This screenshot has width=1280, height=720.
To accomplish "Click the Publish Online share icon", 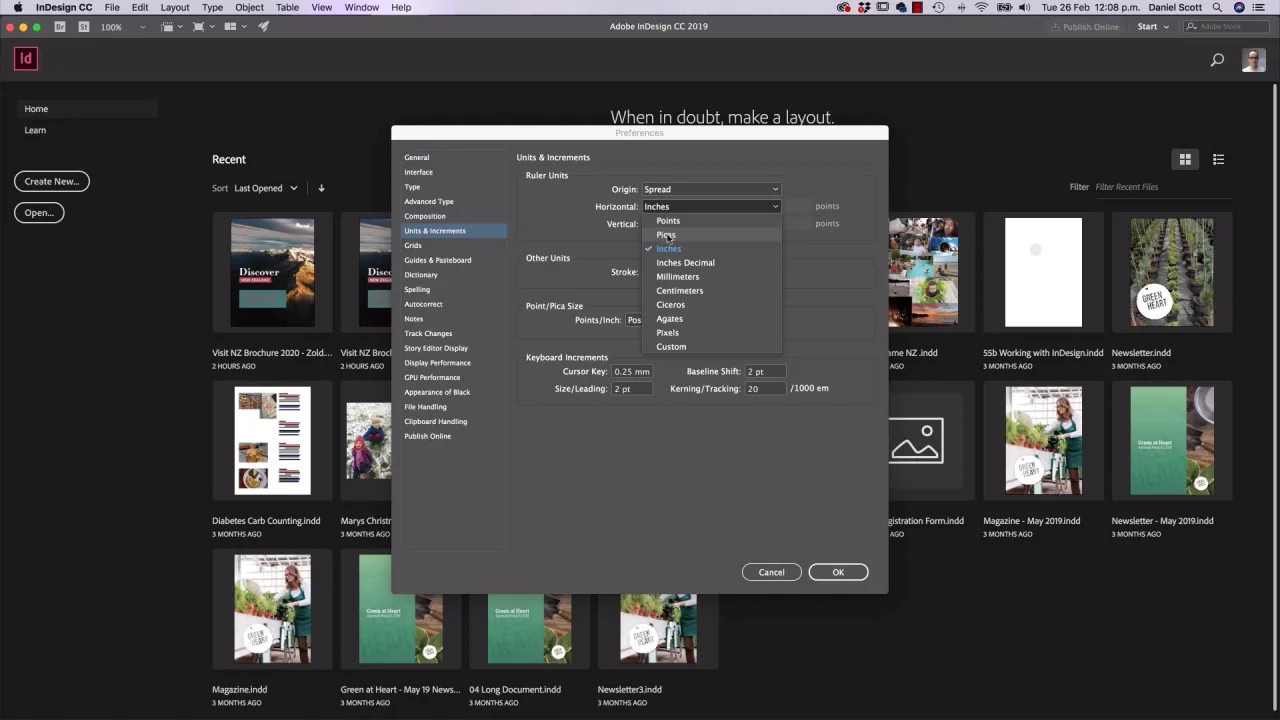I will 1056,27.
